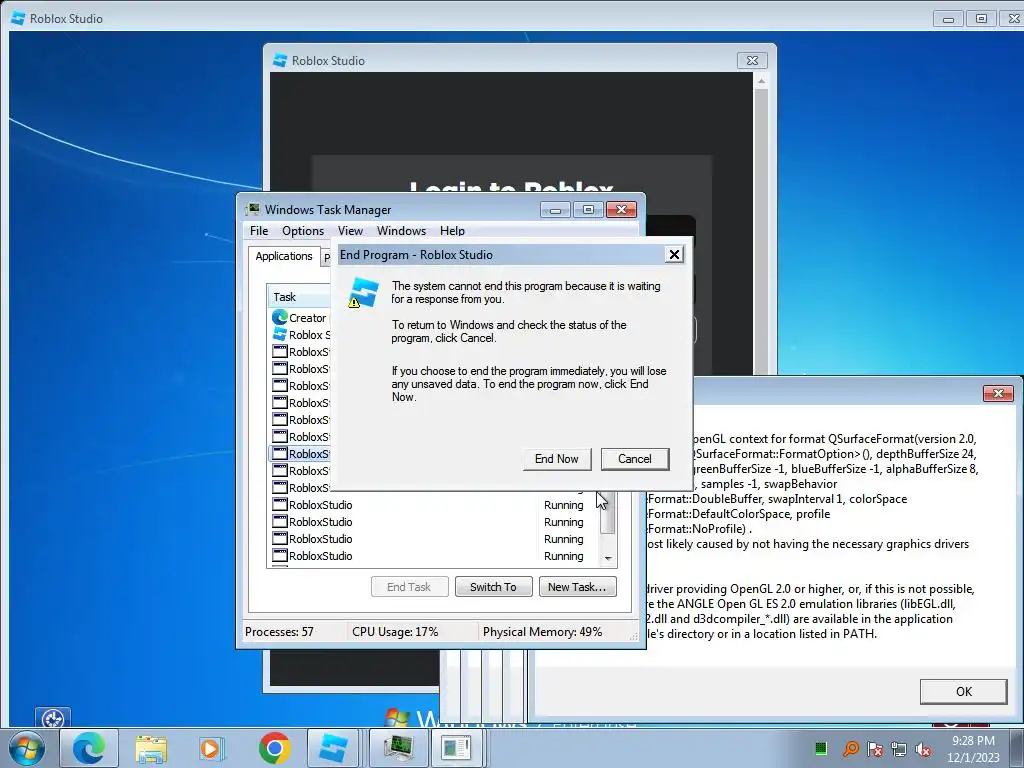
Task: Switch to Roblox Studio on the taskbar
Action: [x=333, y=748]
